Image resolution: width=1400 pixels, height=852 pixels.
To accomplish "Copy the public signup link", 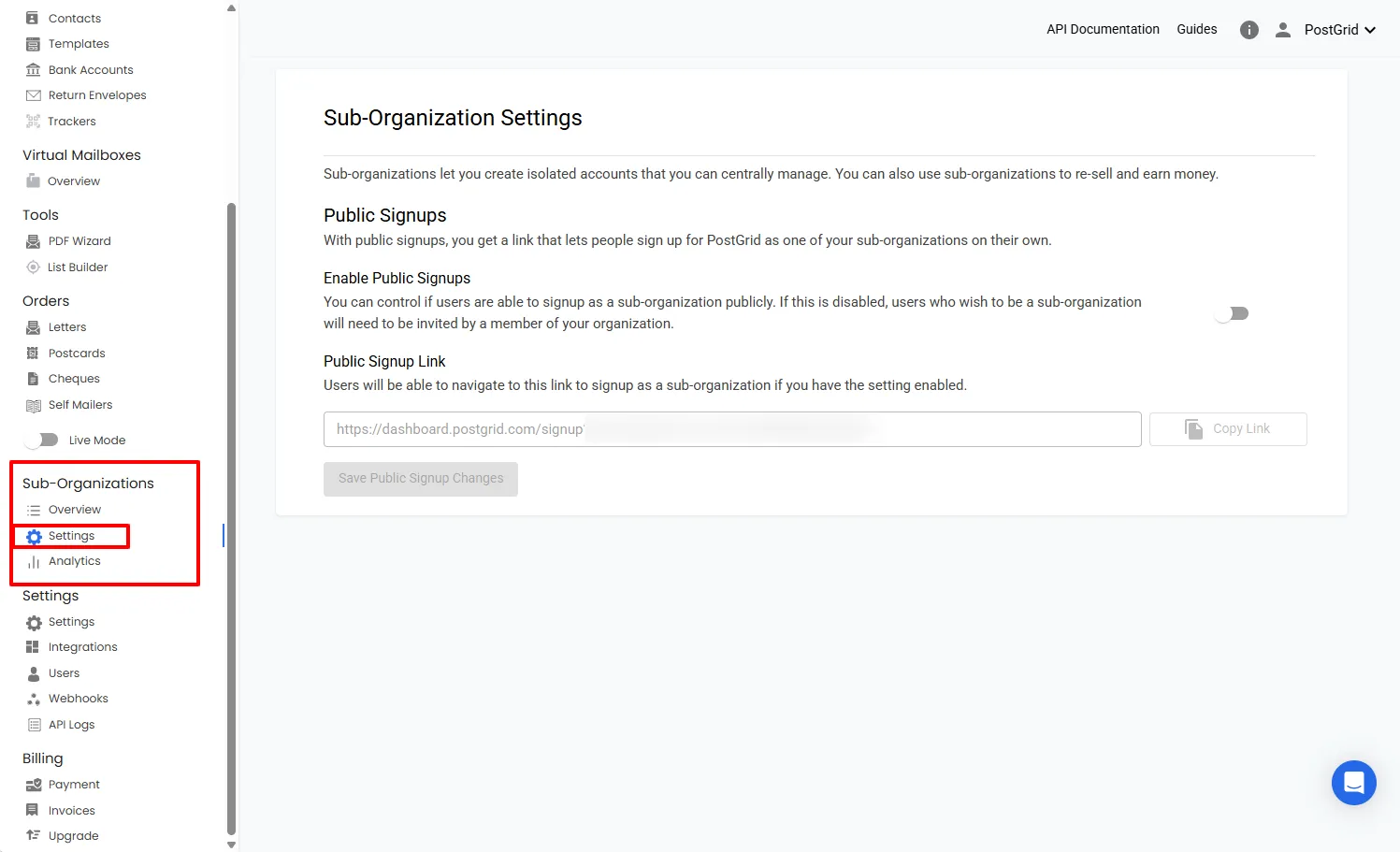I will pyautogui.click(x=1228, y=428).
